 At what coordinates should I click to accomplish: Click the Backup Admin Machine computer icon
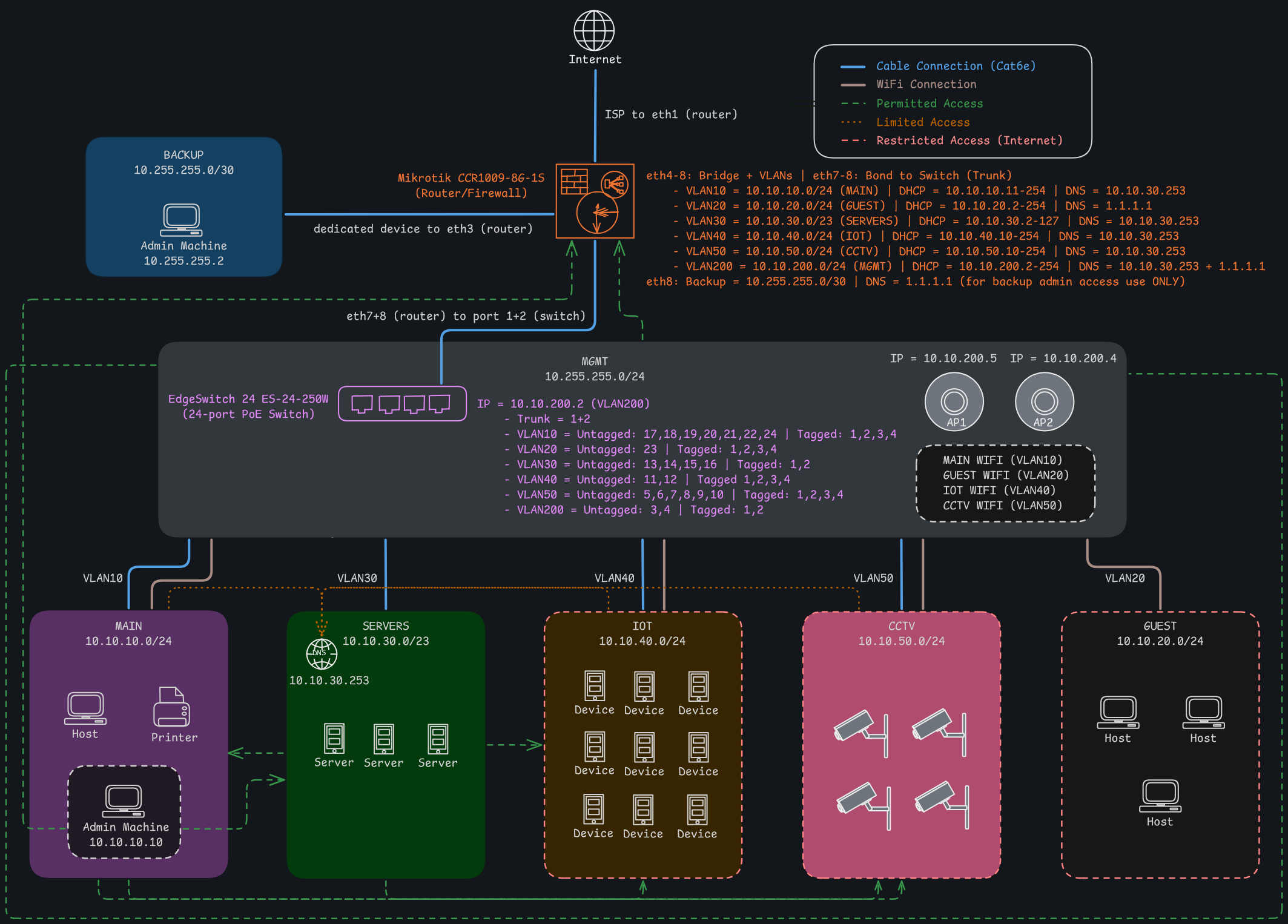(x=182, y=220)
